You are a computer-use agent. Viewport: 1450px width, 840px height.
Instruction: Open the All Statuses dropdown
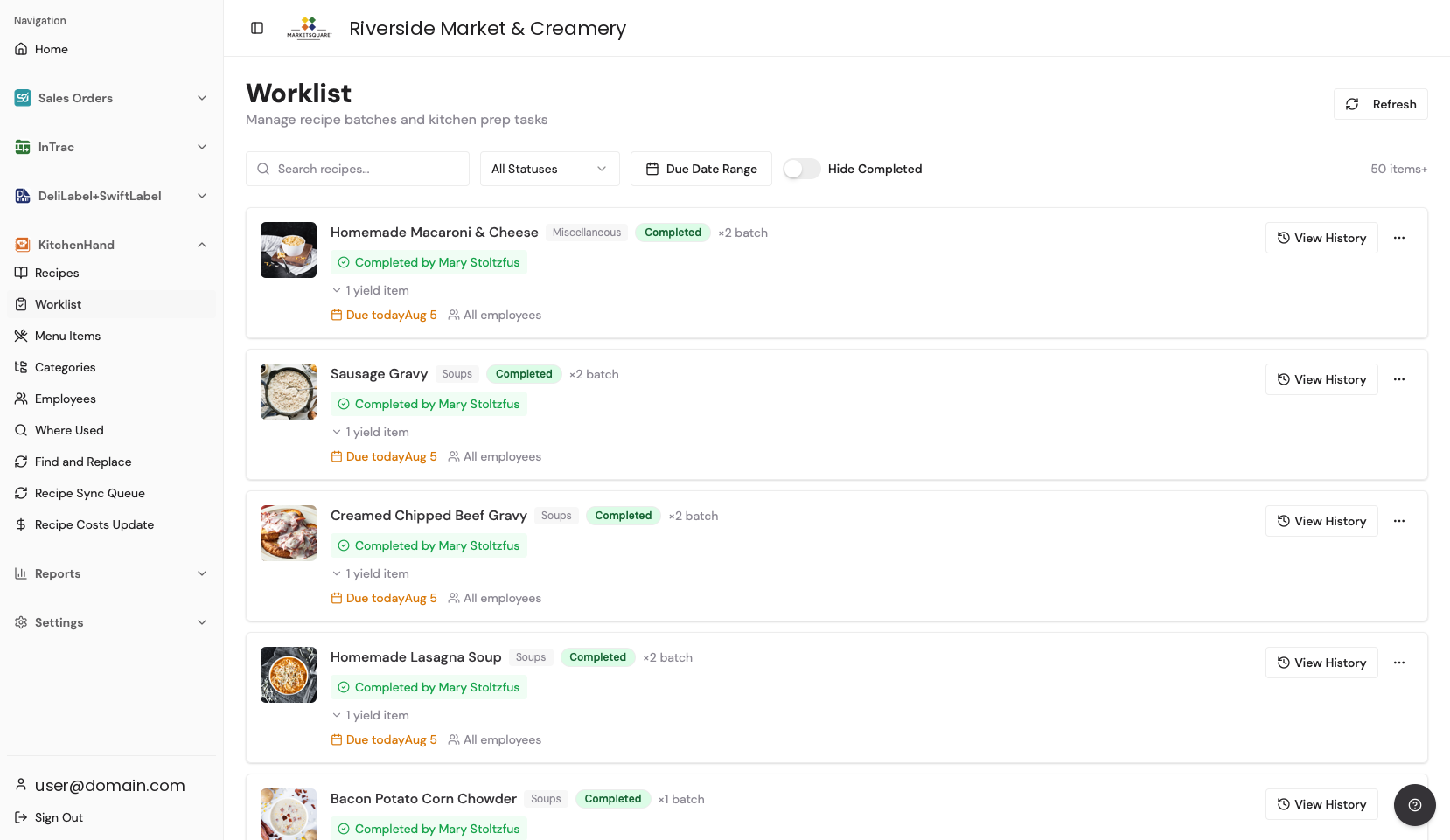tap(550, 169)
